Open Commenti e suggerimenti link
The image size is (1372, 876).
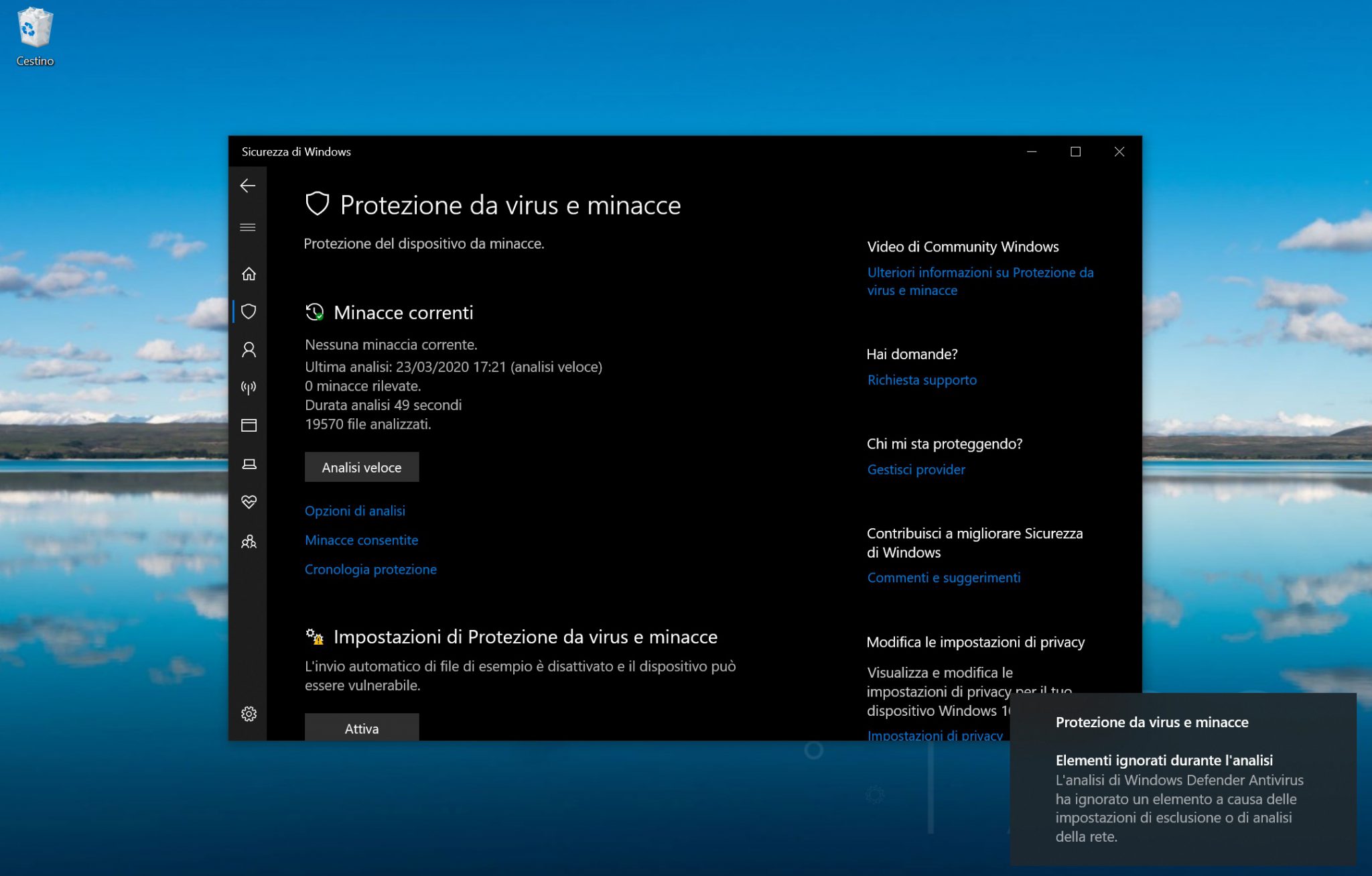944,578
